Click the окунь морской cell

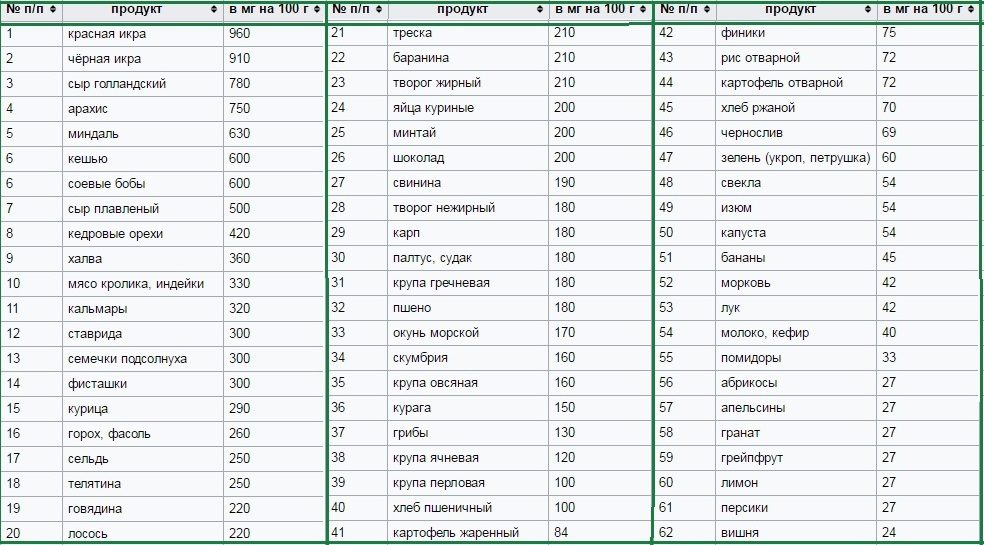[468, 333]
